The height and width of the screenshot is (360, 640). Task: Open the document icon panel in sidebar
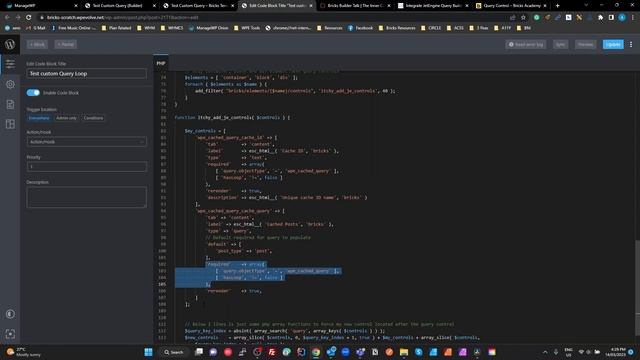pyautogui.click(x=10, y=104)
